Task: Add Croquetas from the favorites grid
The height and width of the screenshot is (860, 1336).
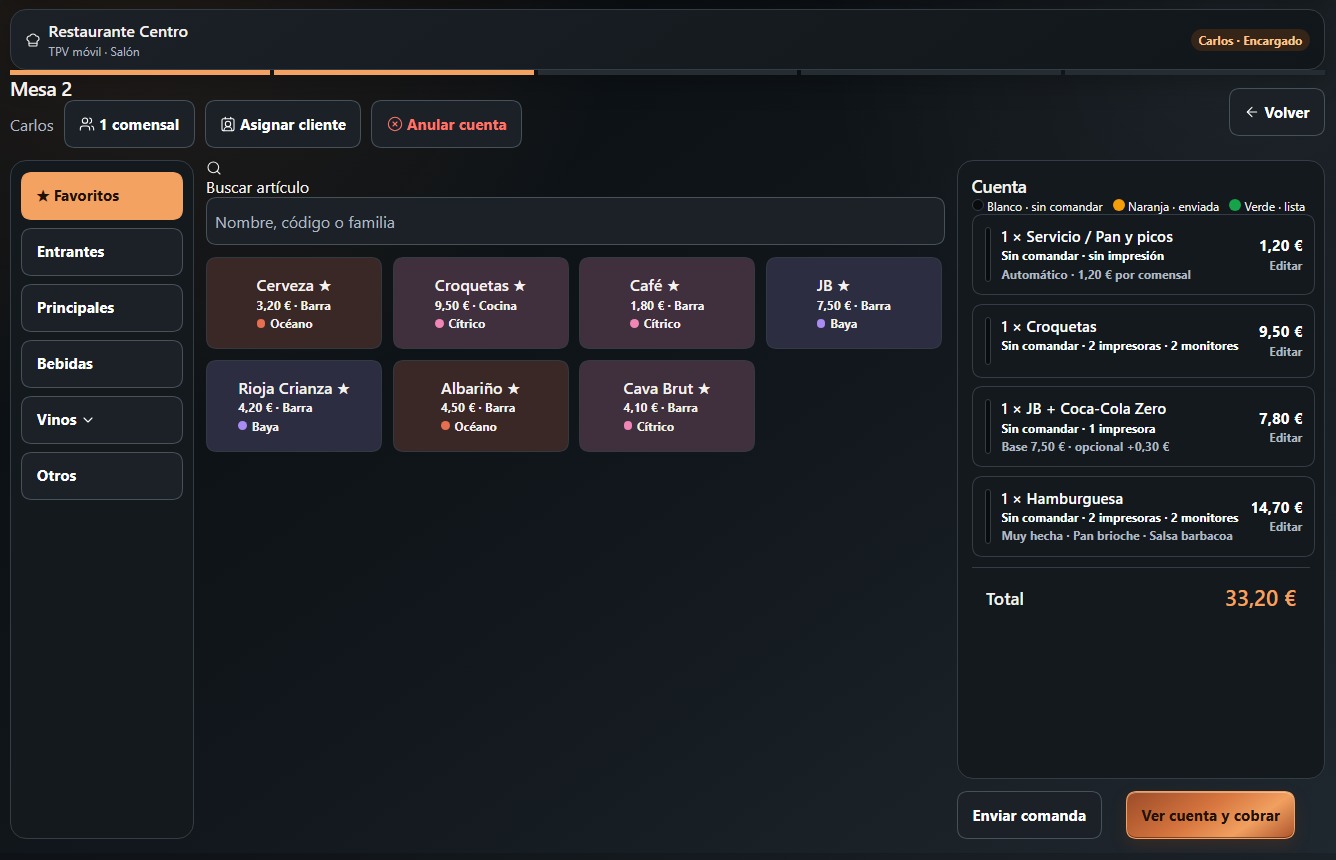Action: (480, 303)
